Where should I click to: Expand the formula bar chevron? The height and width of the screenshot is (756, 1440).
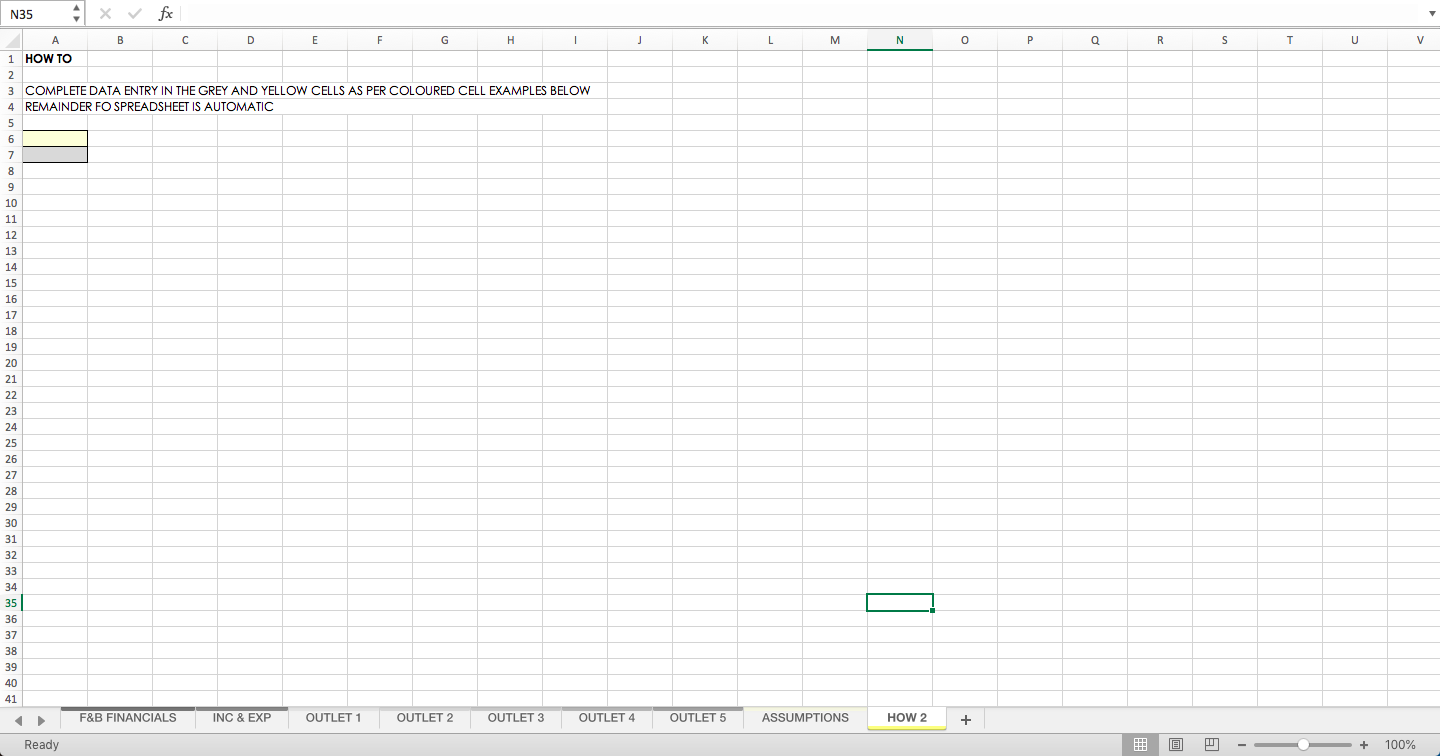[1431, 14]
